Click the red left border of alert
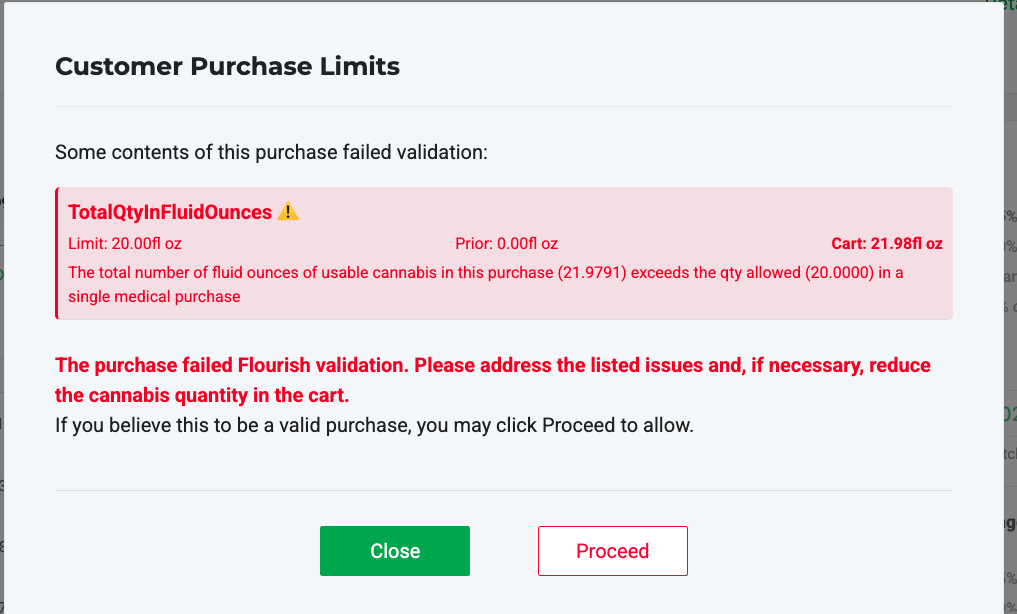Image resolution: width=1017 pixels, height=614 pixels. [x=58, y=253]
